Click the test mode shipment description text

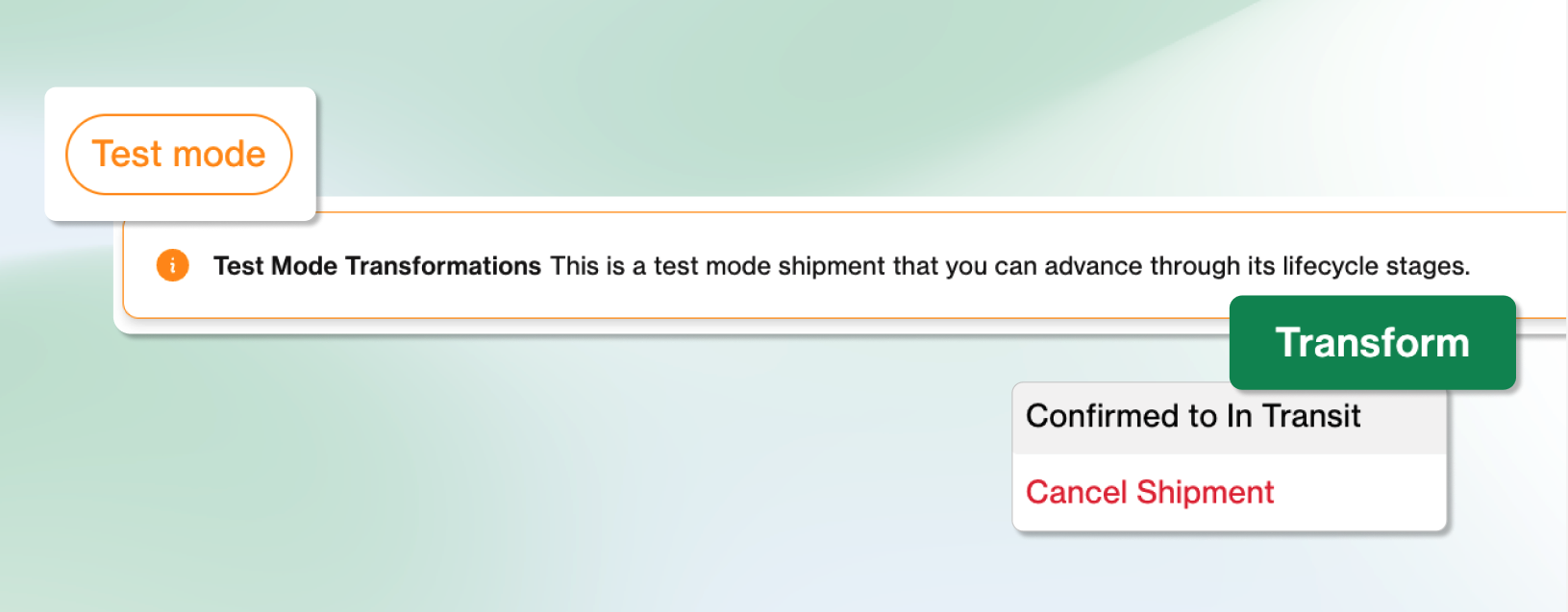point(1009,266)
